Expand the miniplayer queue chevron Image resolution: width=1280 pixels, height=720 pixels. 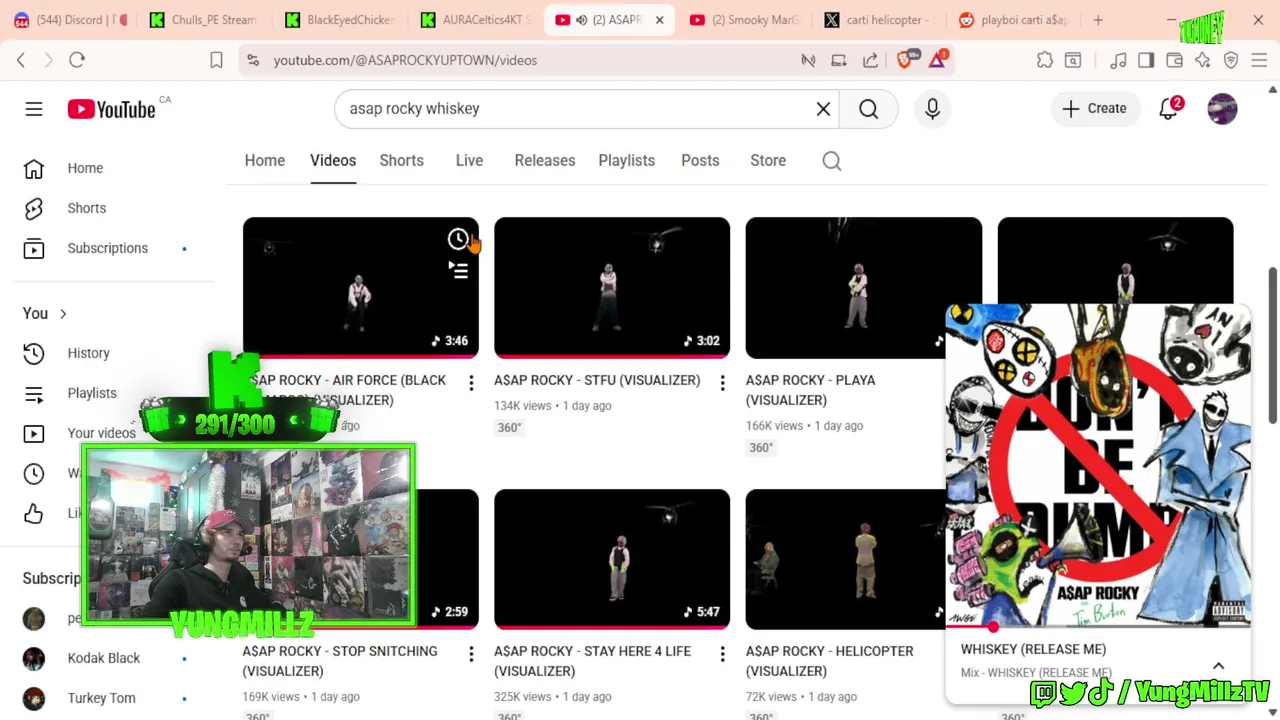(x=1218, y=666)
